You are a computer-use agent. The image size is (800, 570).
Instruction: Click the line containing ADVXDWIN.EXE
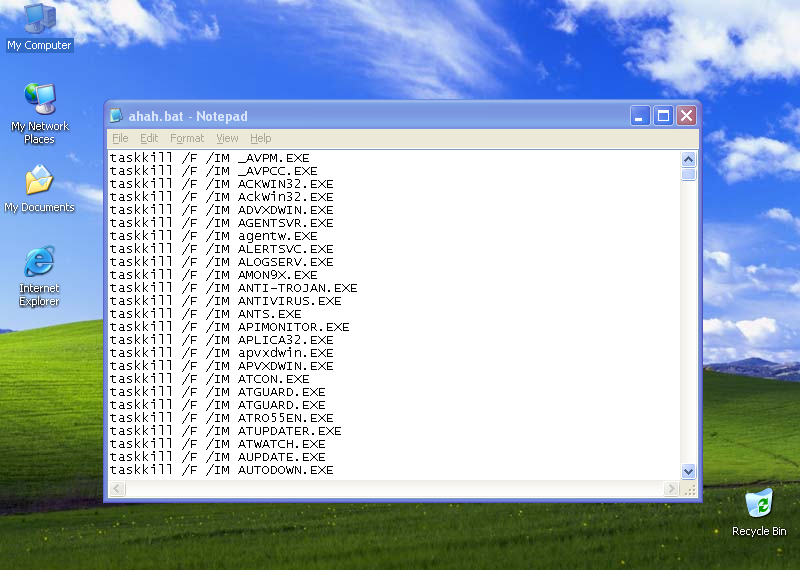pos(221,210)
